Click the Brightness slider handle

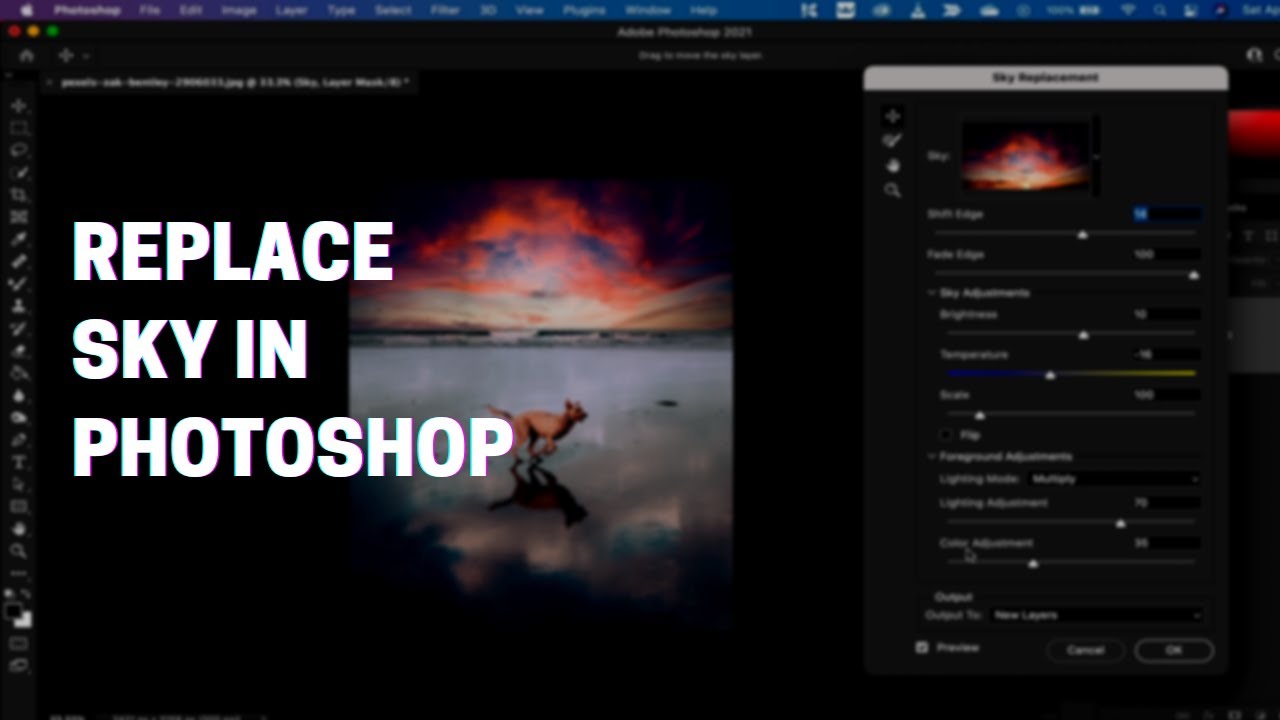pos(1083,335)
